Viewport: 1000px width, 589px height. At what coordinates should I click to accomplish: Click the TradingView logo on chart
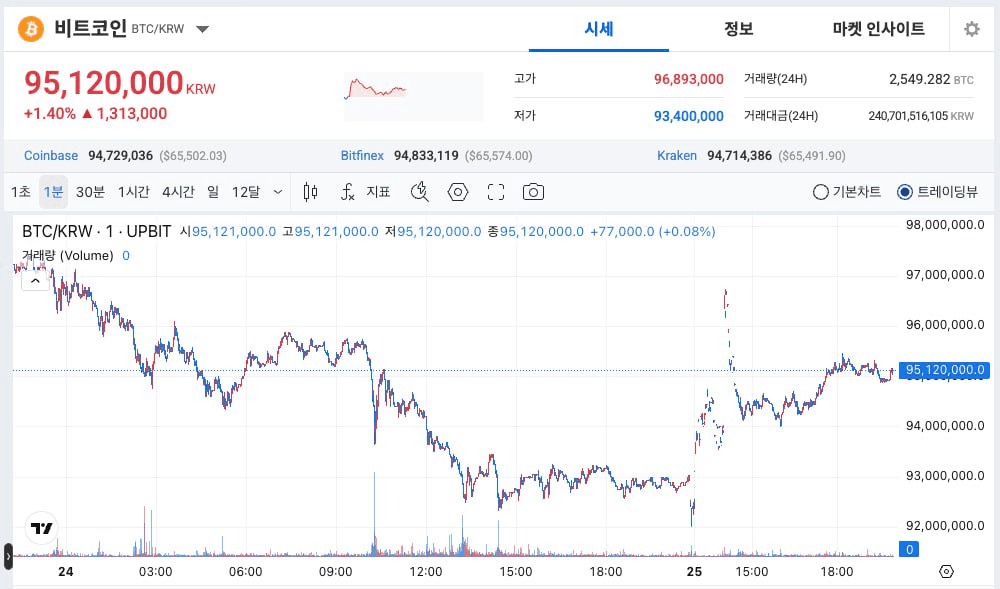41,528
